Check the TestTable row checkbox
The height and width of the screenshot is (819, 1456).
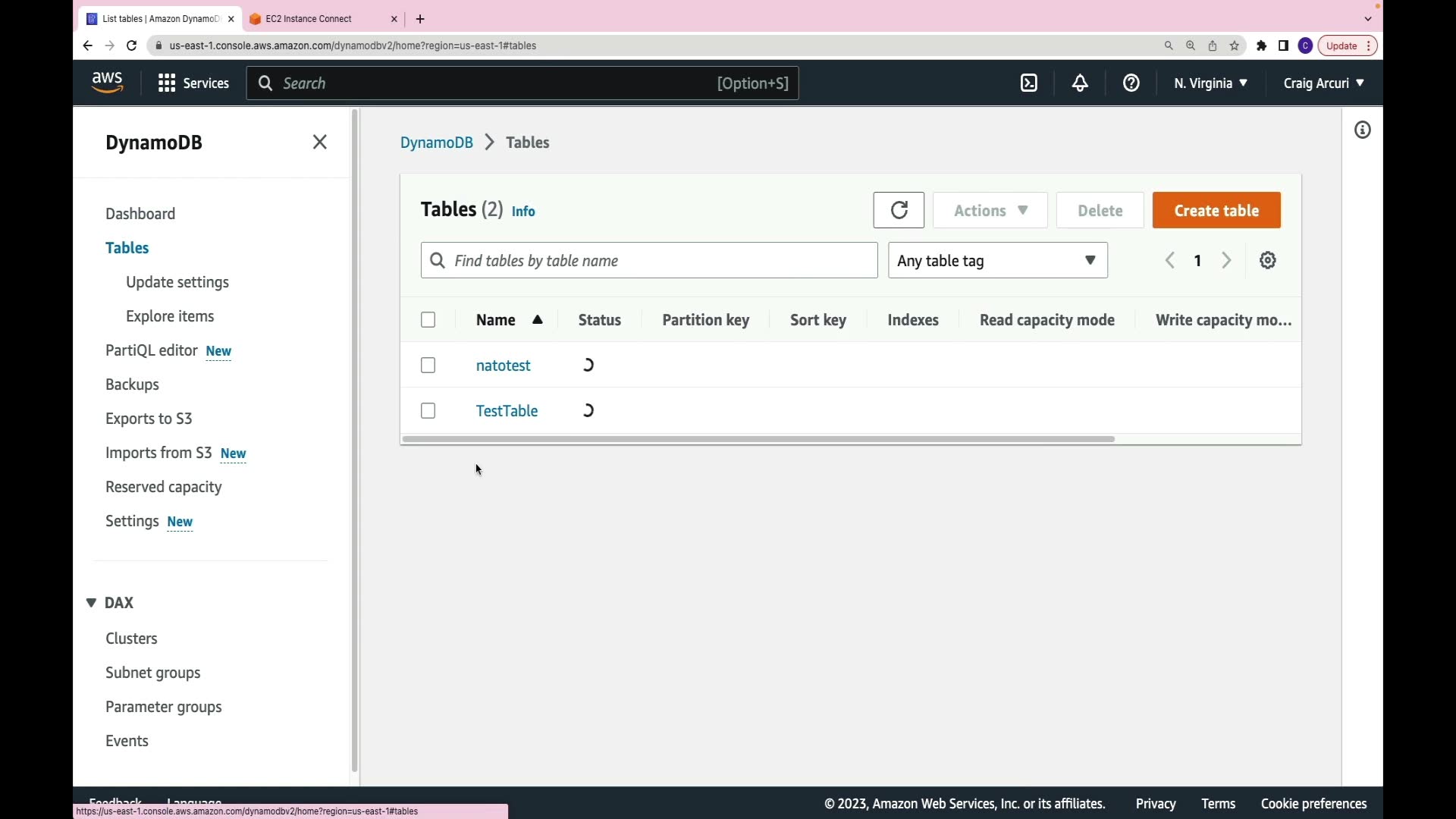click(x=428, y=411)
